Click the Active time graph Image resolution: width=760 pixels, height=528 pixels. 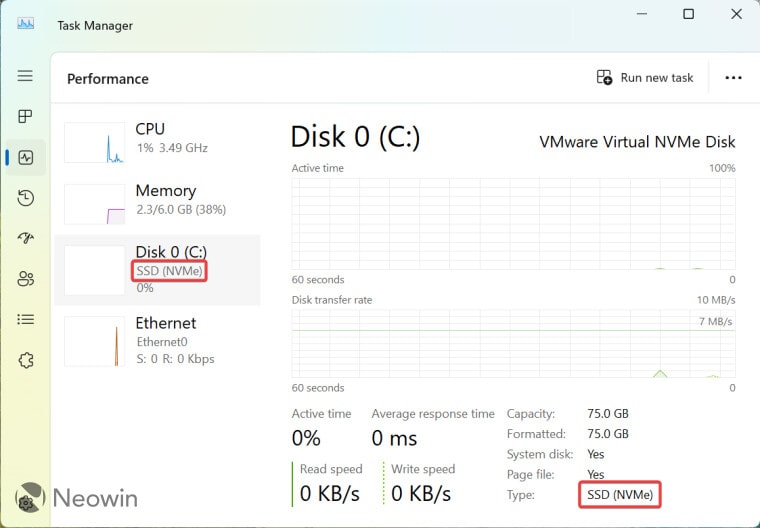[513, 224]
